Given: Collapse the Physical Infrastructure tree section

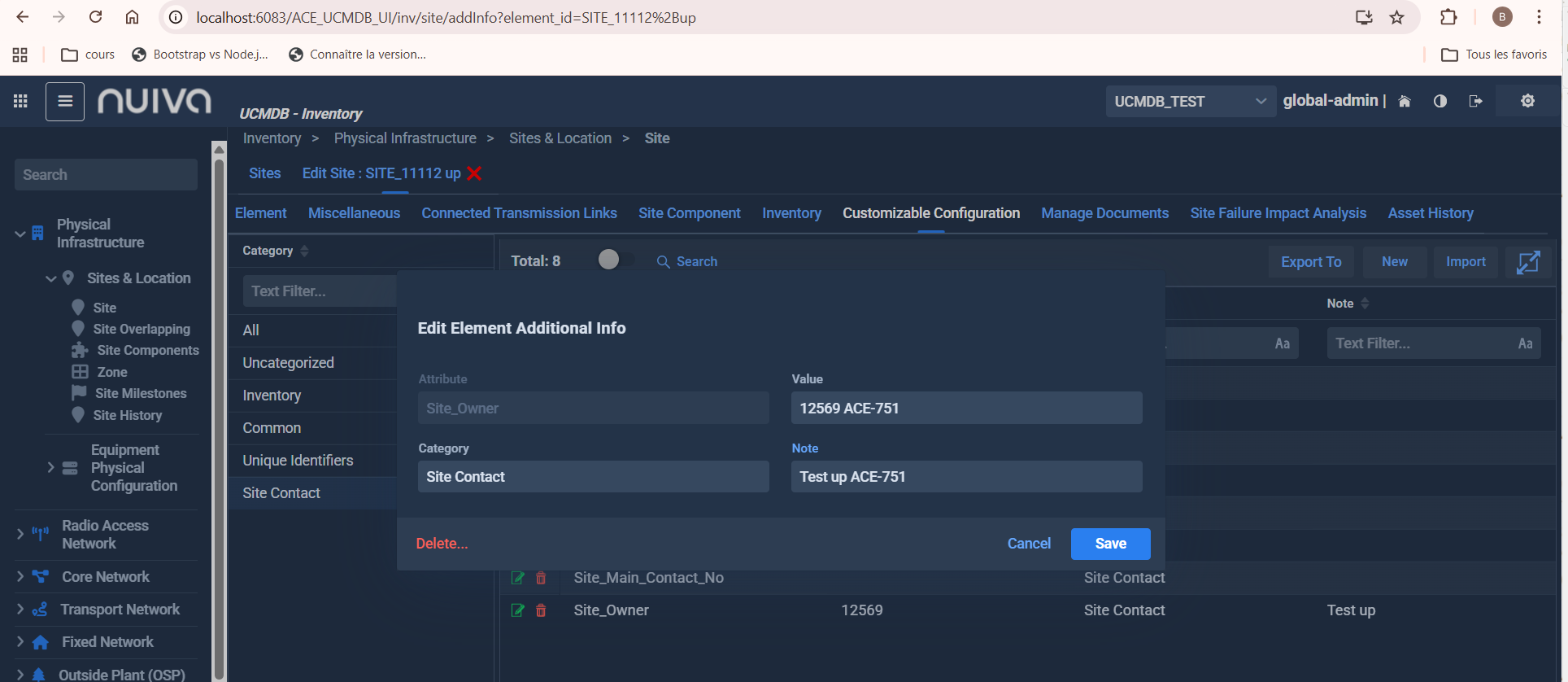Looking at the screenshot, I should pos(20,234).
